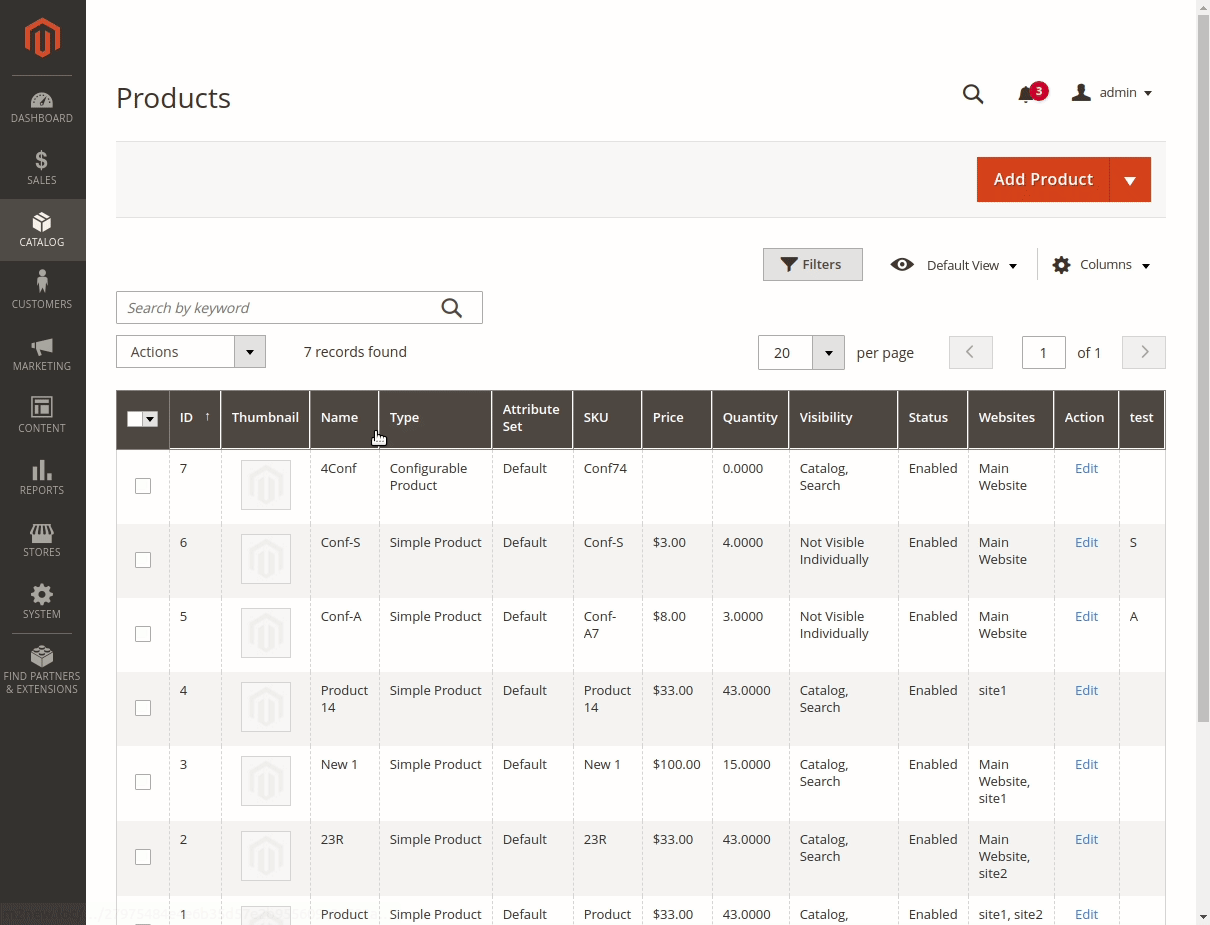Sort by the Price column header

click(677, 419)
